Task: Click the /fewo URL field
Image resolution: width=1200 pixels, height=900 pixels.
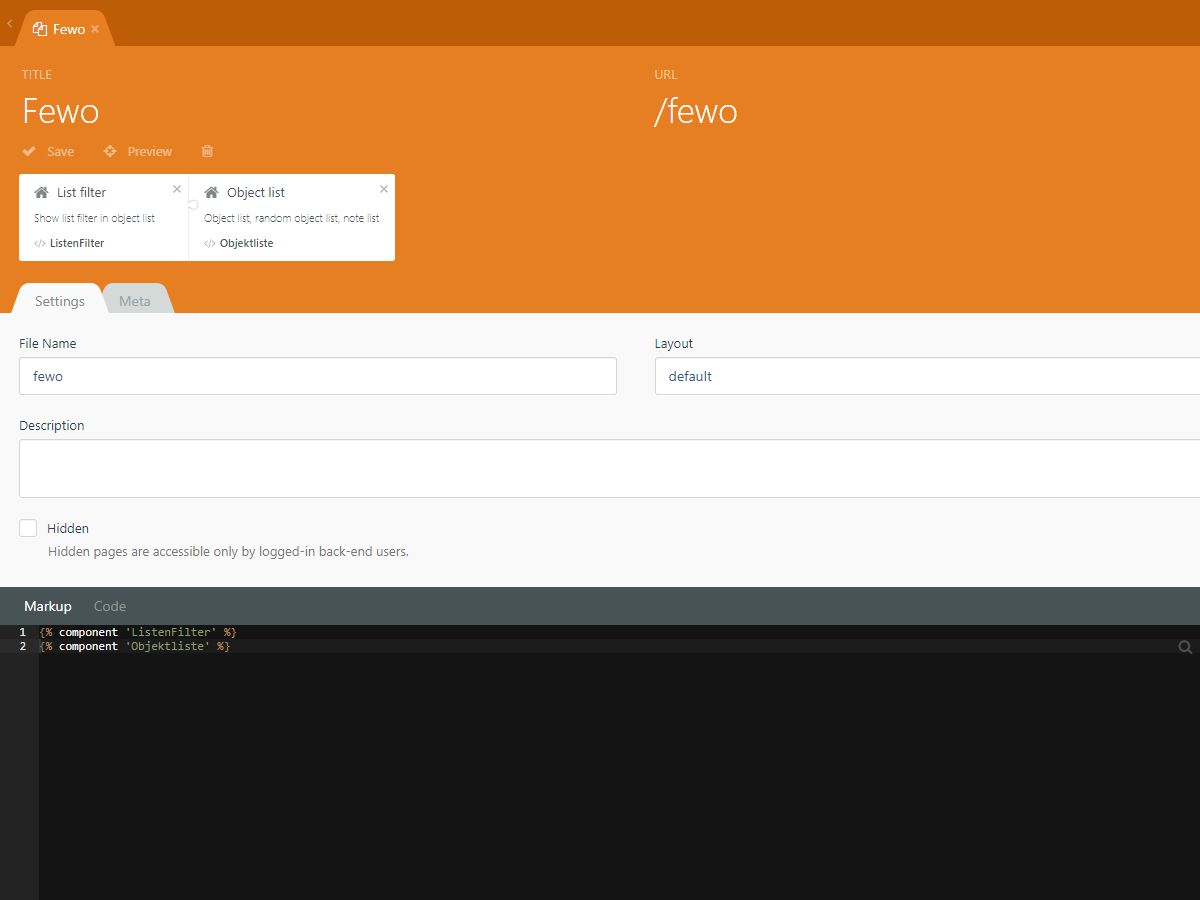Action: coord(696,110)
